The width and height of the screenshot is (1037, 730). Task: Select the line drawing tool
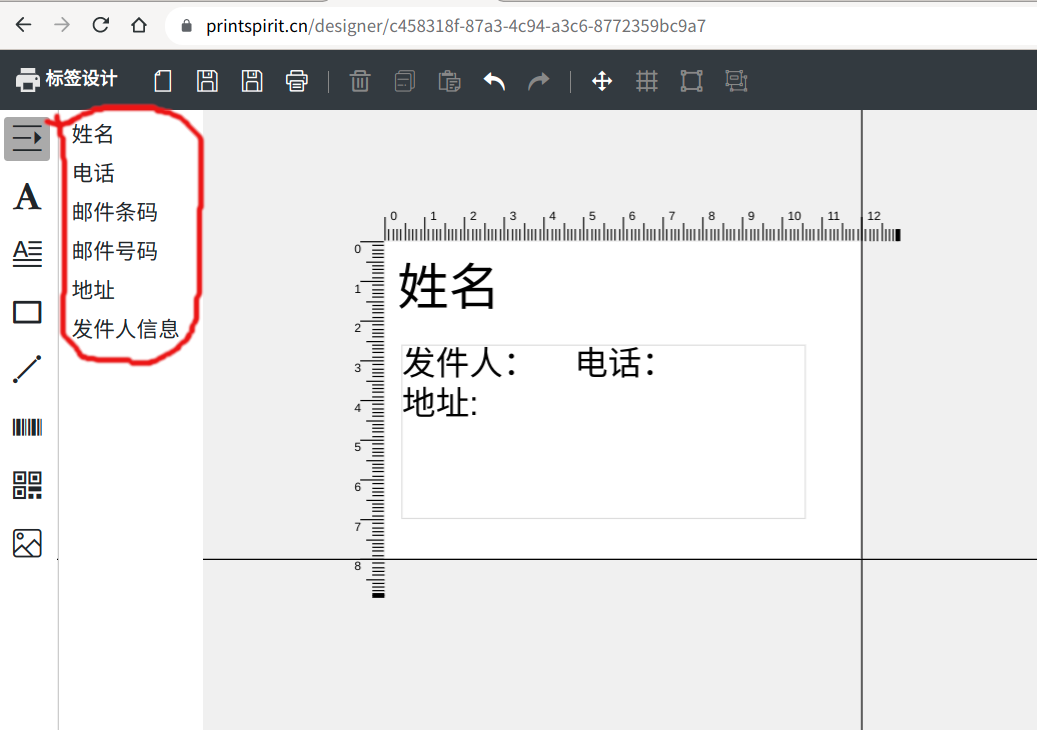coord(27,369)
